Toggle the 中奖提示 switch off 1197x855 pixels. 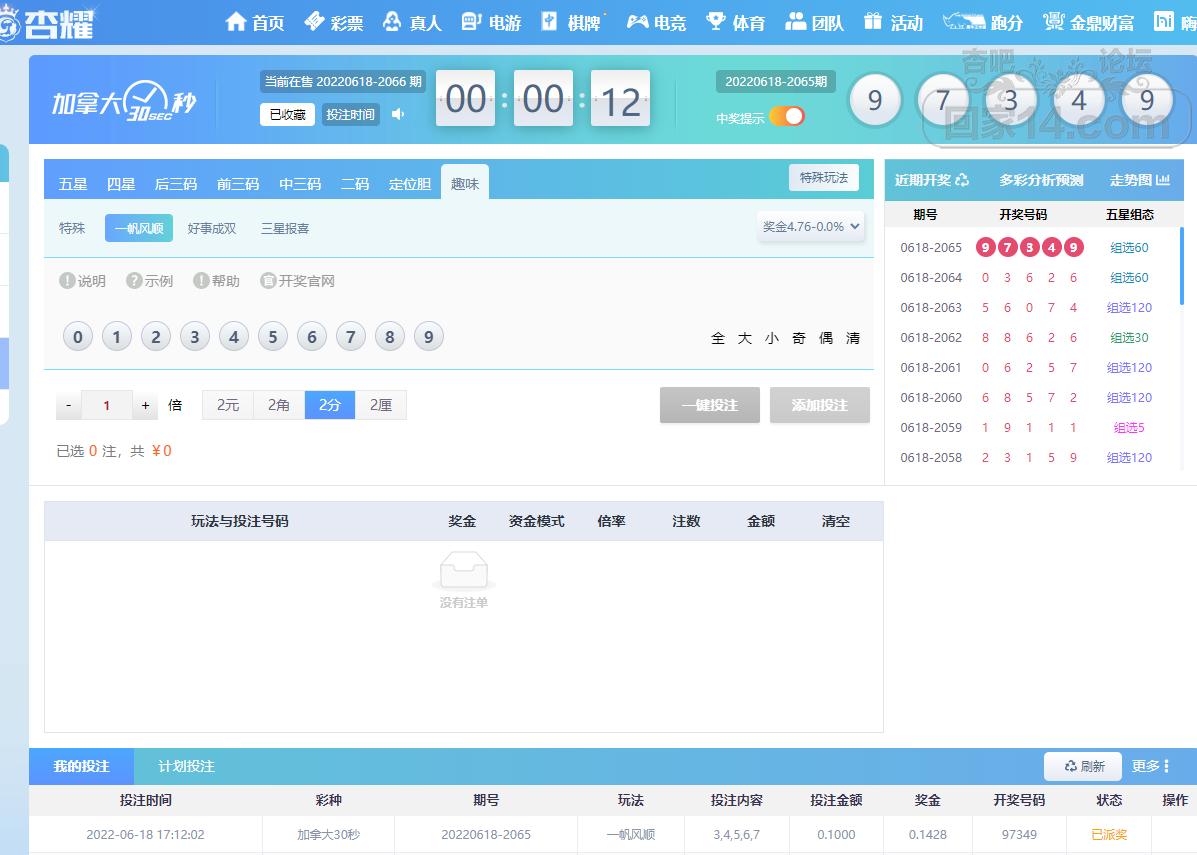787,117
